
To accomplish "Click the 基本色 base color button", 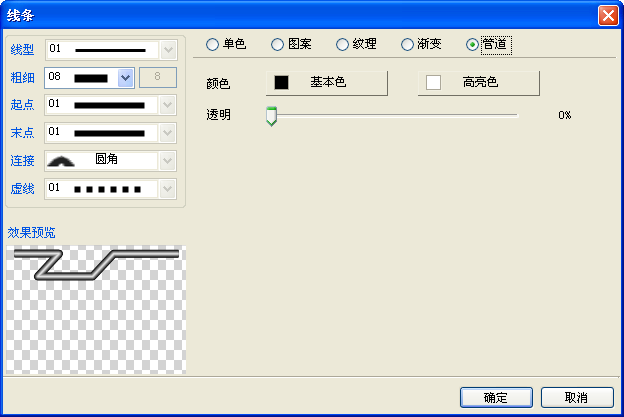I will 327,83.
